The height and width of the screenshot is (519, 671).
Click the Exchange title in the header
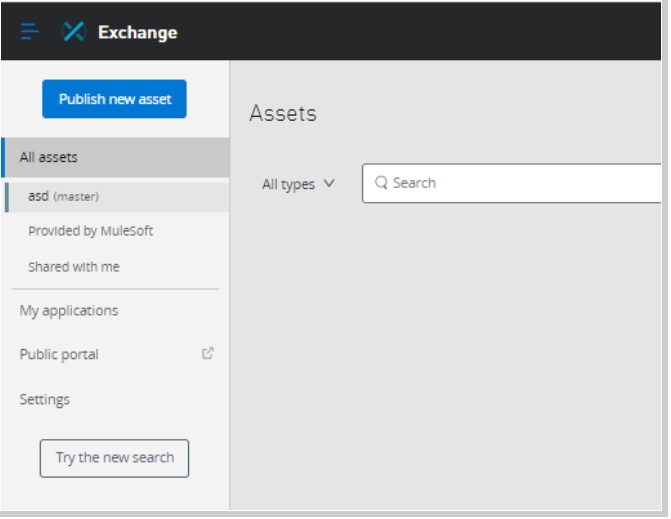[x=137, y=33]
